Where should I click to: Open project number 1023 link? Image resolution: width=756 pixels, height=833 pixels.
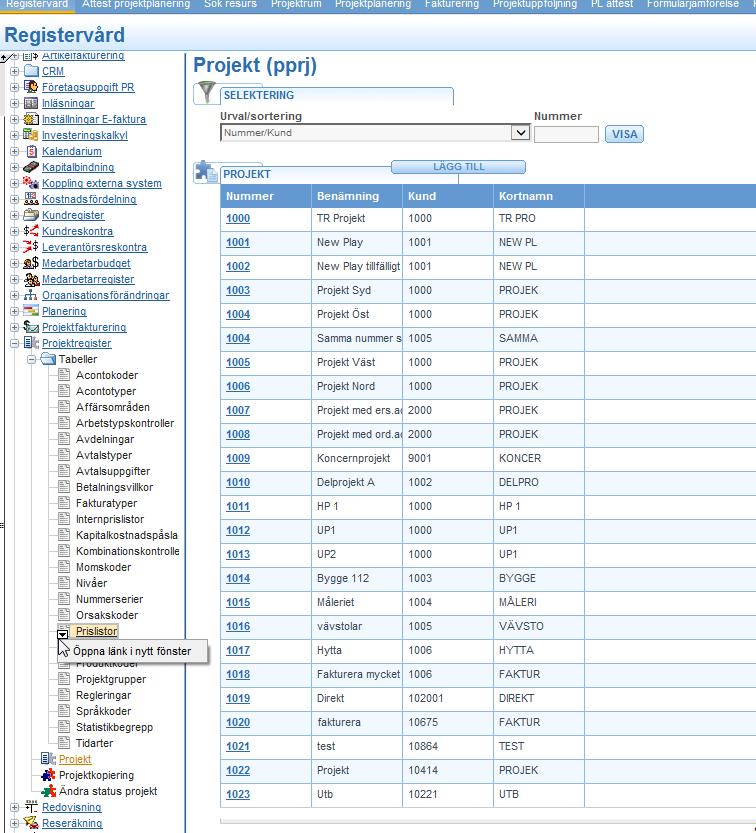pyautogui.click(x=237, y=794)
